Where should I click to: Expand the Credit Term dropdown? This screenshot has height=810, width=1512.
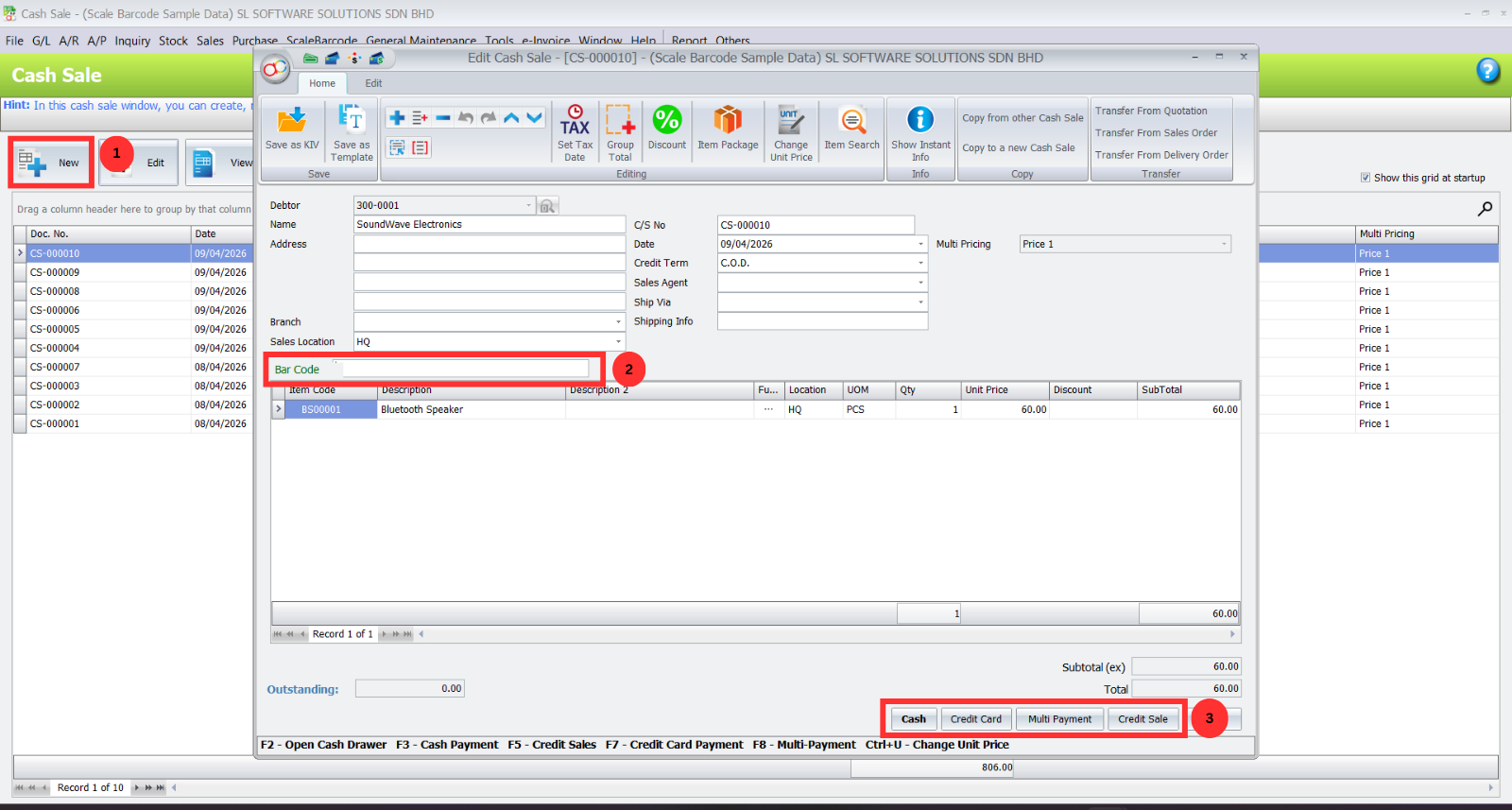[x=920, y=264]
